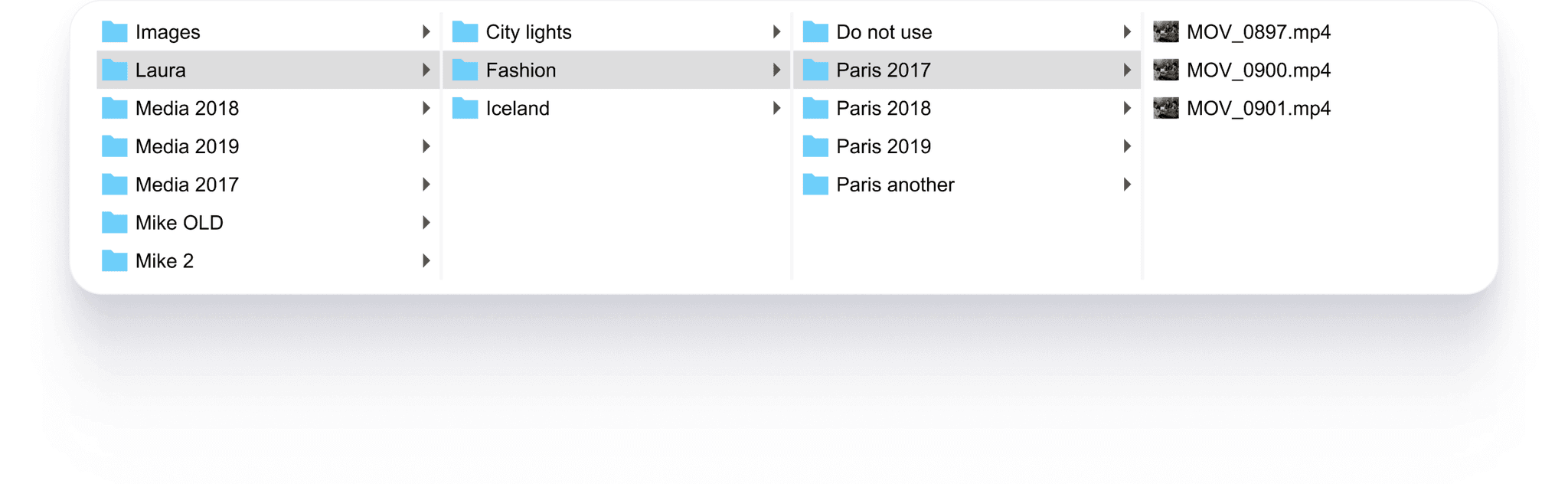The image size is (1568, 484).
Task: Select the MOV_0900.mp4 file name
Action: pyautogui.click(x=1259, y=70)
